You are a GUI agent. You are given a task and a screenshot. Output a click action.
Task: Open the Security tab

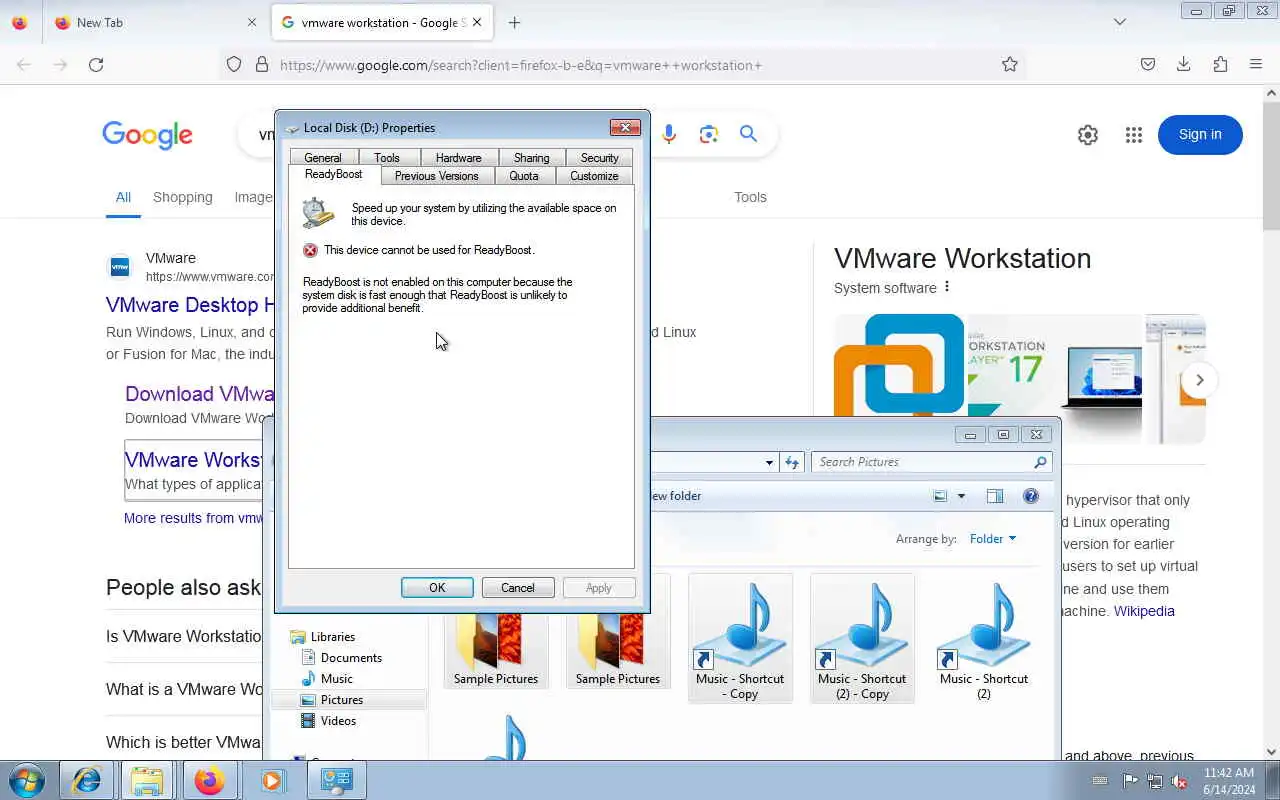[x=599, y=158]
